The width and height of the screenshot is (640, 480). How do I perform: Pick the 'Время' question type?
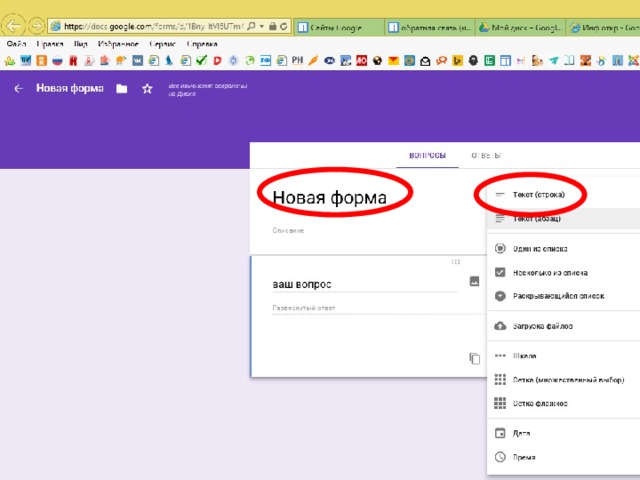pos(525,457)
